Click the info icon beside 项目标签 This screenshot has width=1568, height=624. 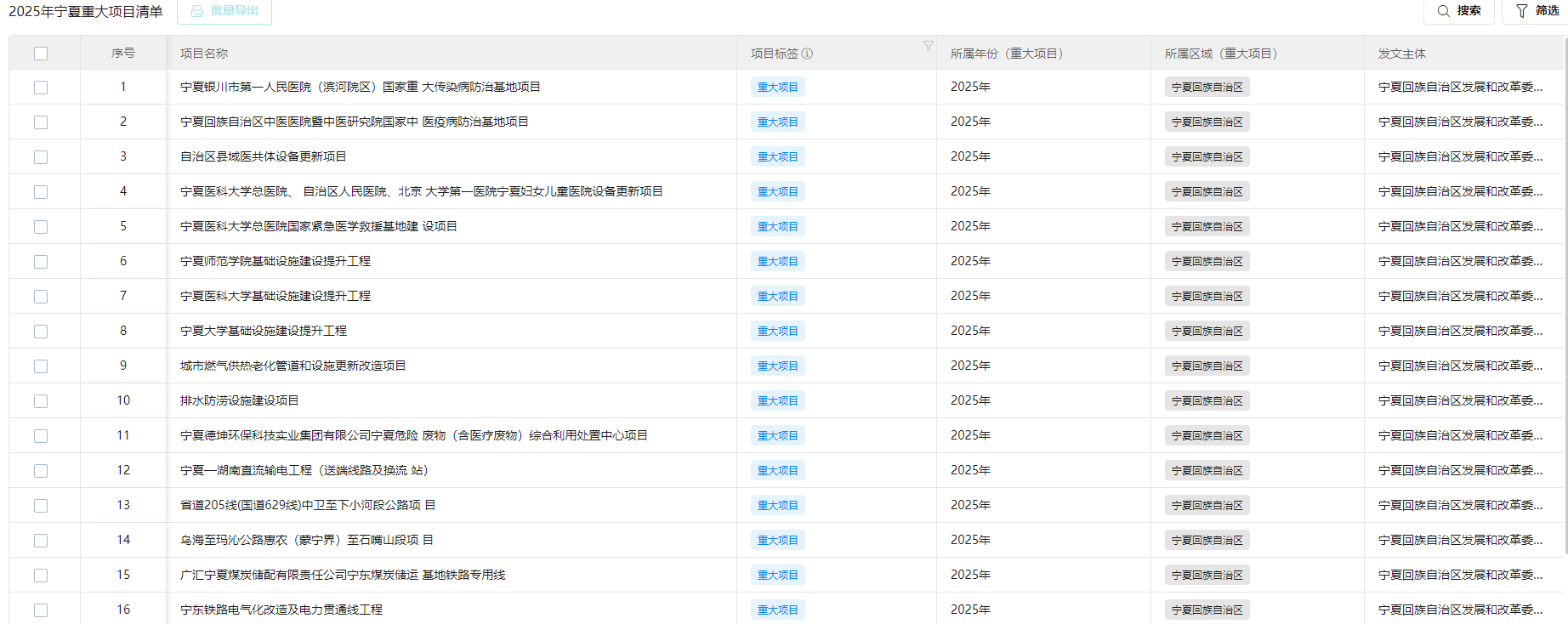pyautogui.click(x=807, y=54)
